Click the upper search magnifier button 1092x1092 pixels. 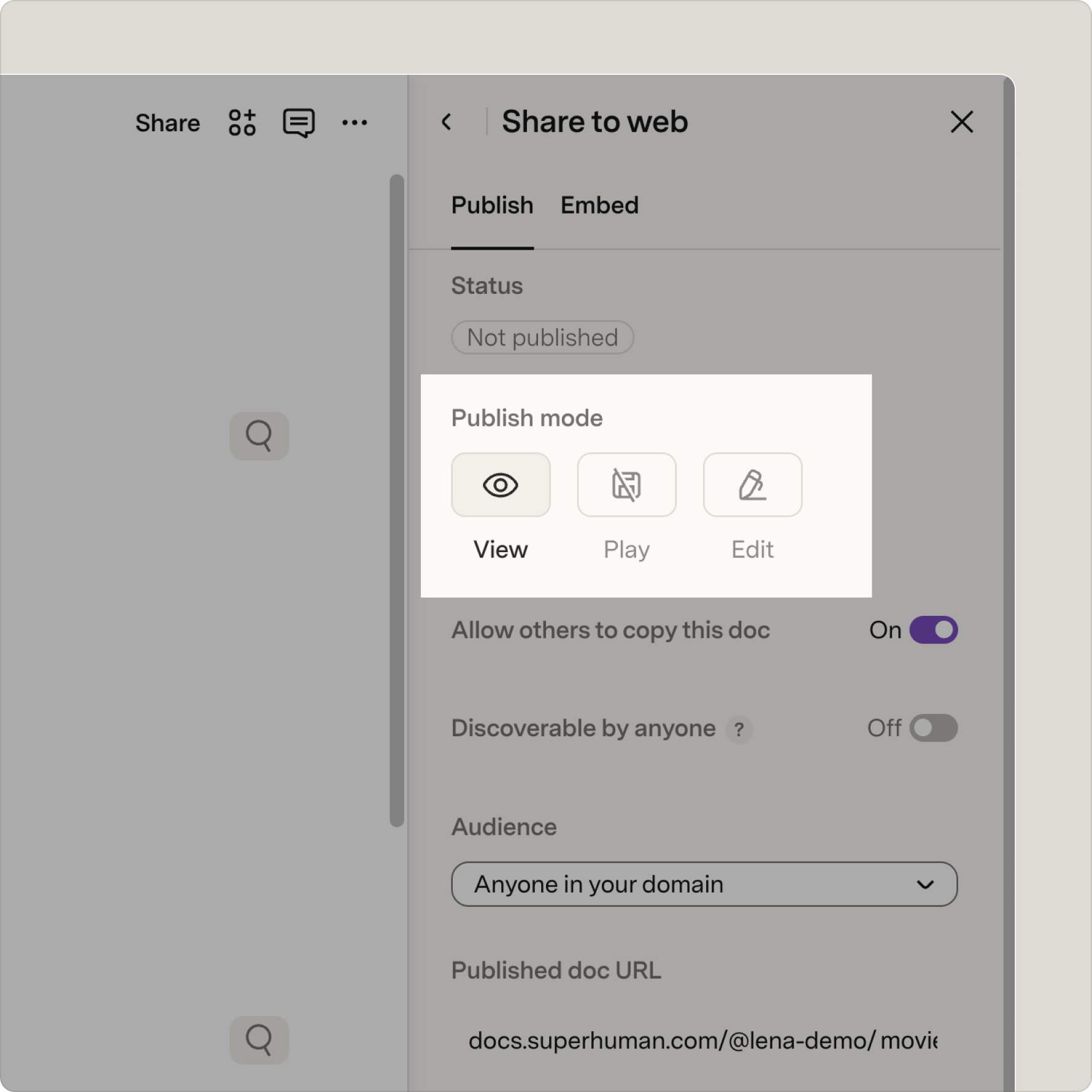coord(259,436)
